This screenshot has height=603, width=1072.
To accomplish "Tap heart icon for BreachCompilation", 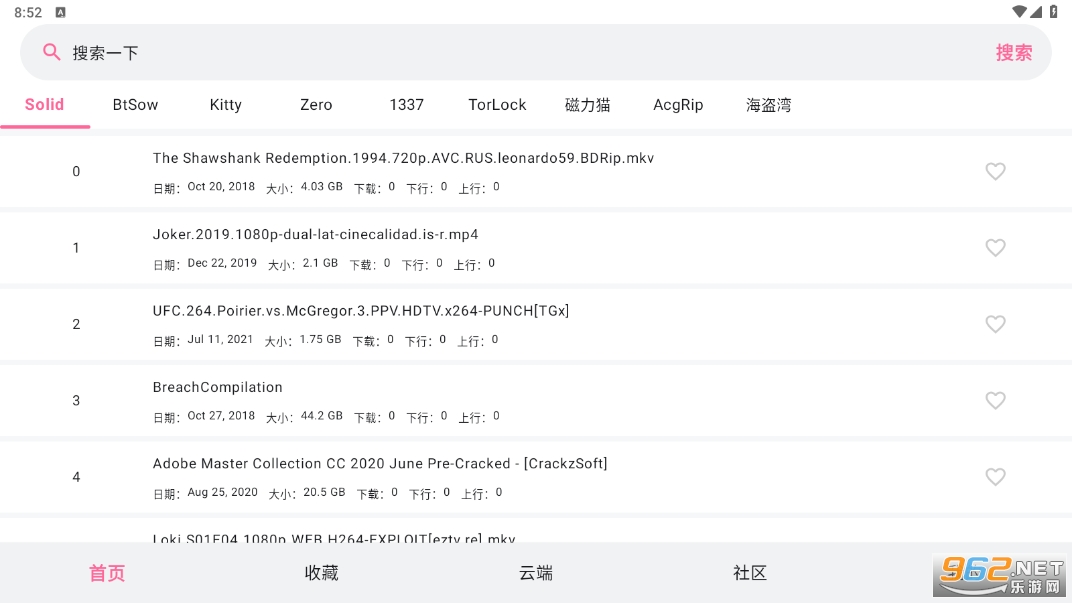I will point(994,401).
